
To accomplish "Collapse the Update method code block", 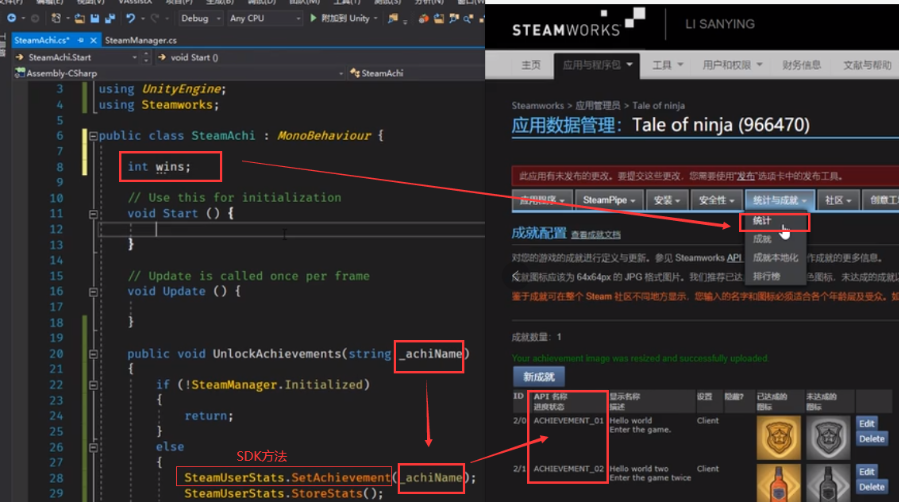I will (x=93, y=292).
